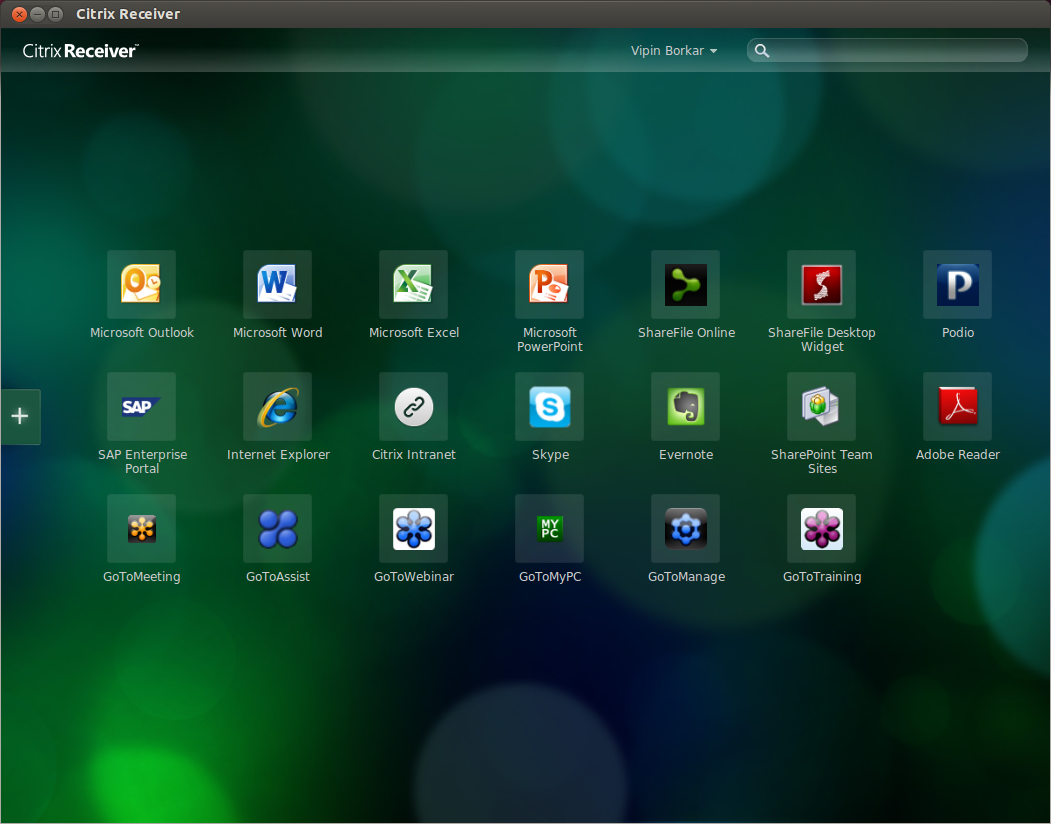This screenshot has width=1051, height=824.
Task: Open ShareFile Online app
Action: (x=685, y=285)
